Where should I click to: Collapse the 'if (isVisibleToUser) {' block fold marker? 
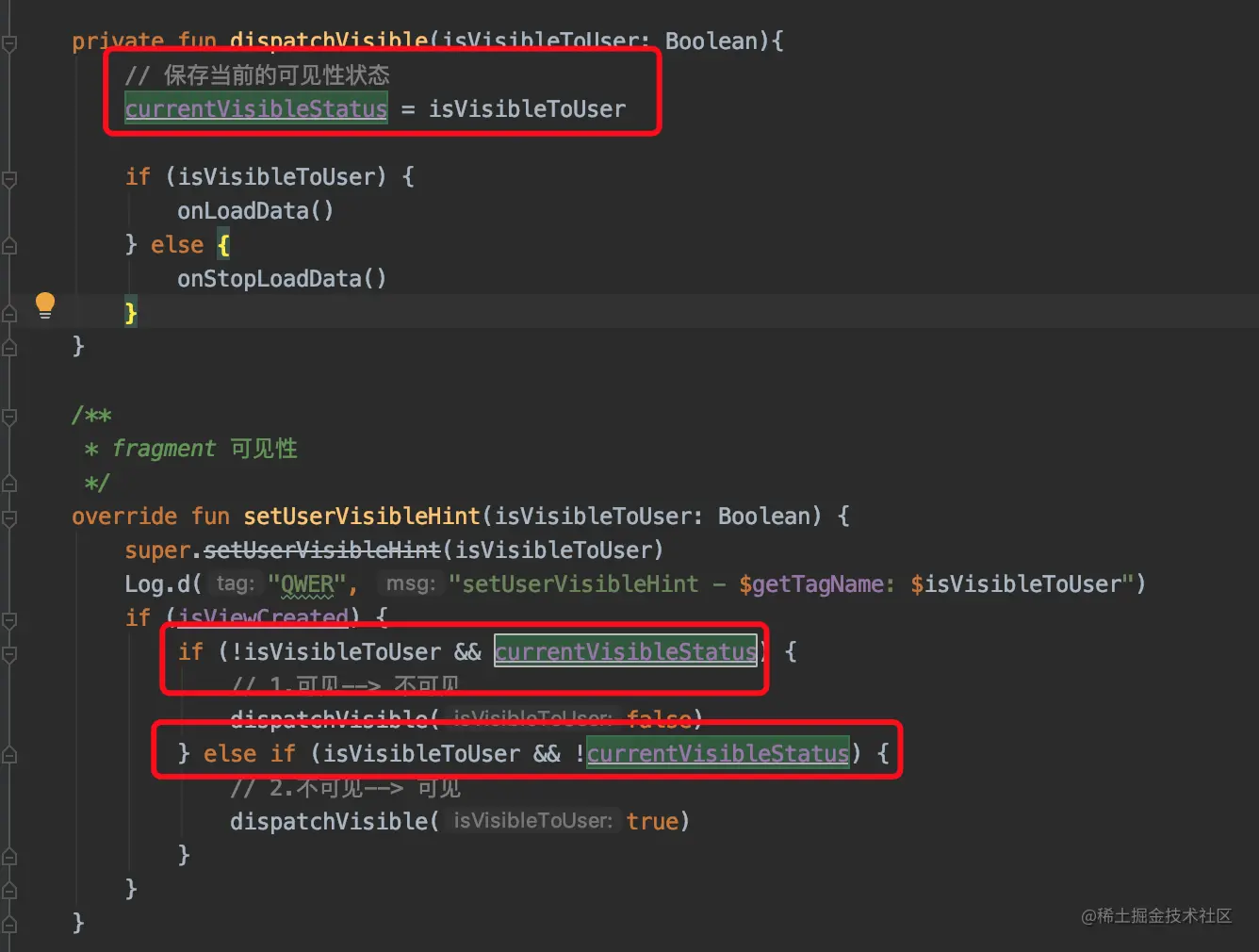tap(9, 179)
